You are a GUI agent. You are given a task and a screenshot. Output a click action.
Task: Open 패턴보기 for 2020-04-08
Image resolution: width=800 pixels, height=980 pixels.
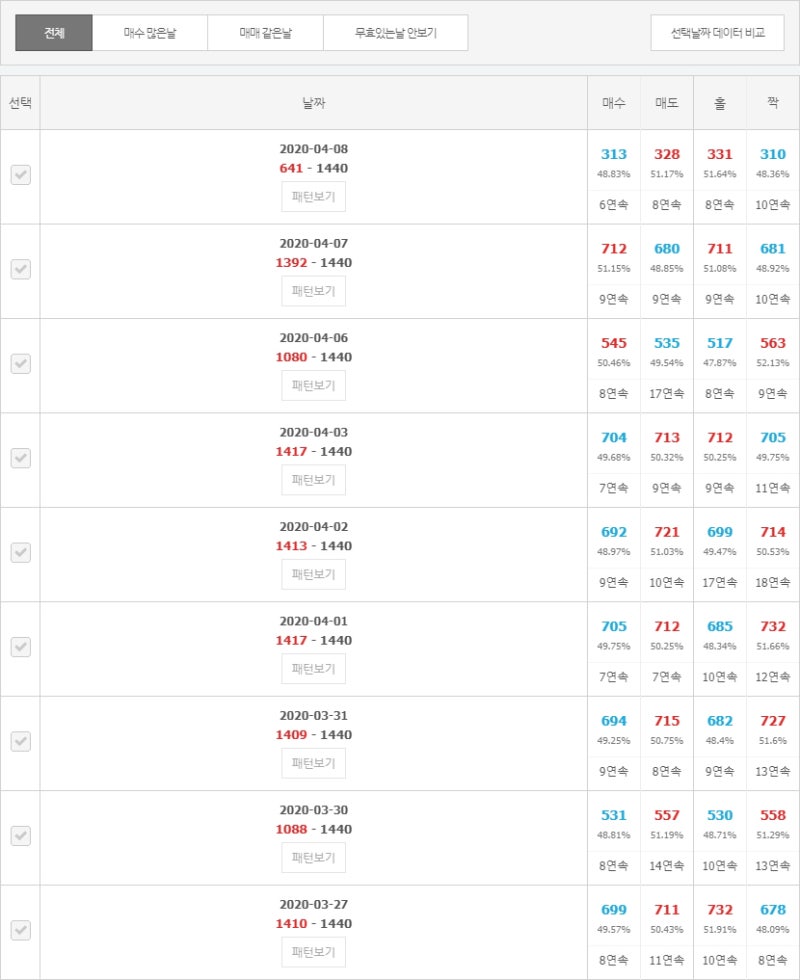tap(313, 197)
